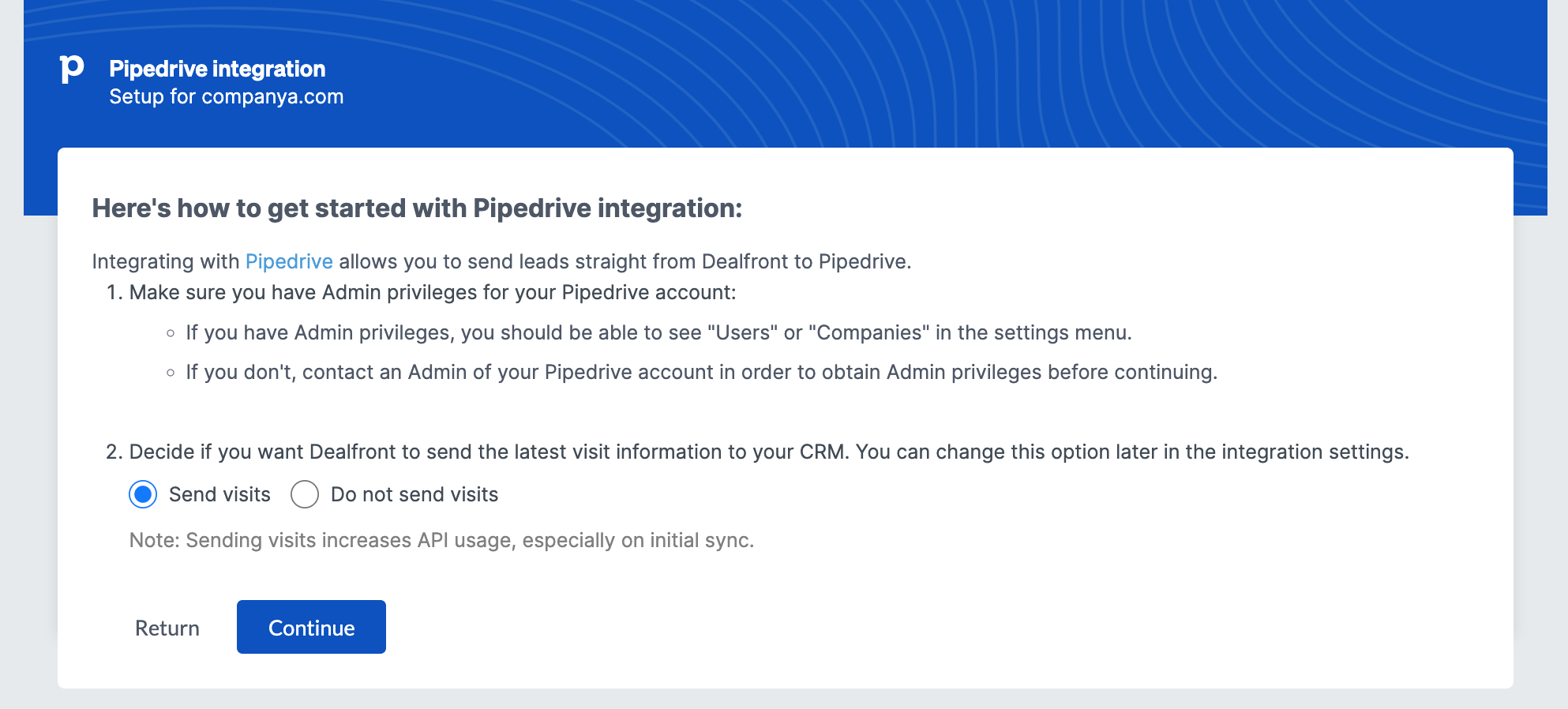The width and height of the screenshot is (1568, 709).
Task: Click the 'Setup for companya.com' subtitle
Action: click(x=227, y=96)
